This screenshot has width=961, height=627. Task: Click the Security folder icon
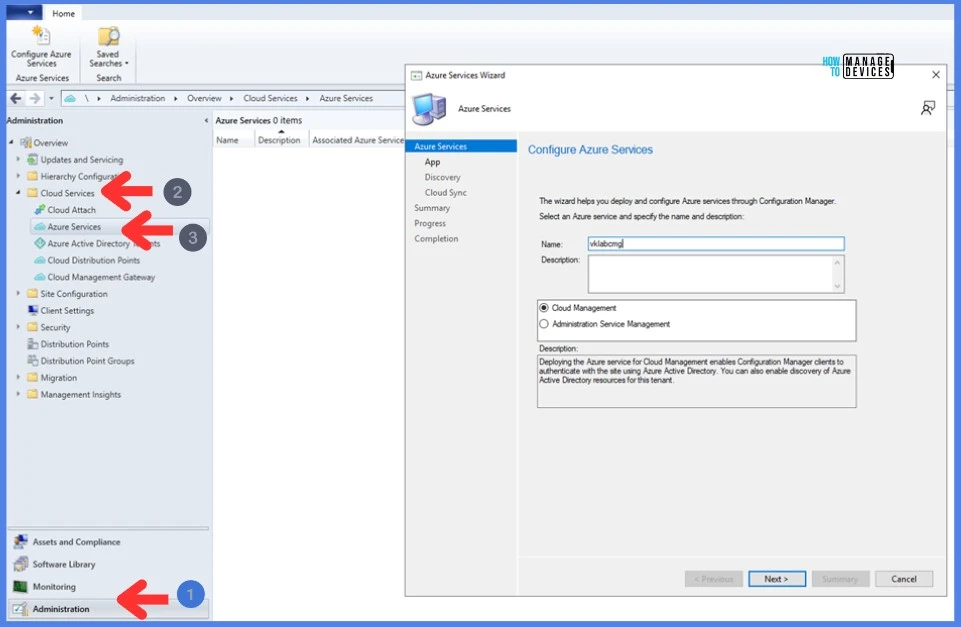[32, 327]
